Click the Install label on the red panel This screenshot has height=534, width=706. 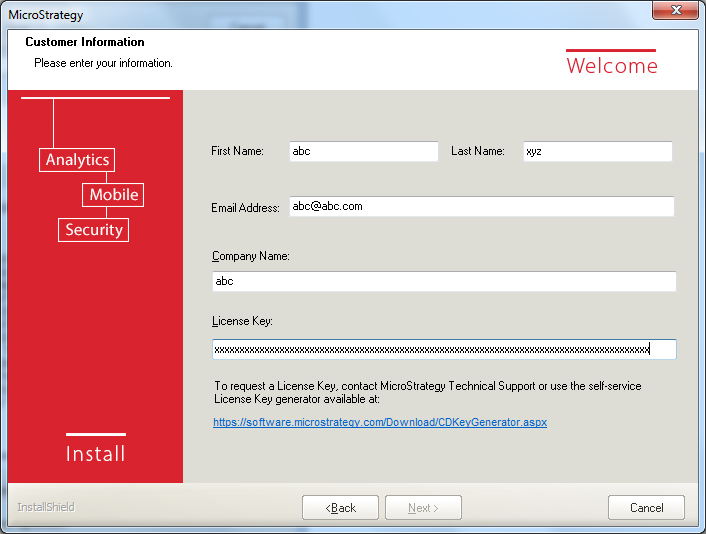tap(96, 454)
